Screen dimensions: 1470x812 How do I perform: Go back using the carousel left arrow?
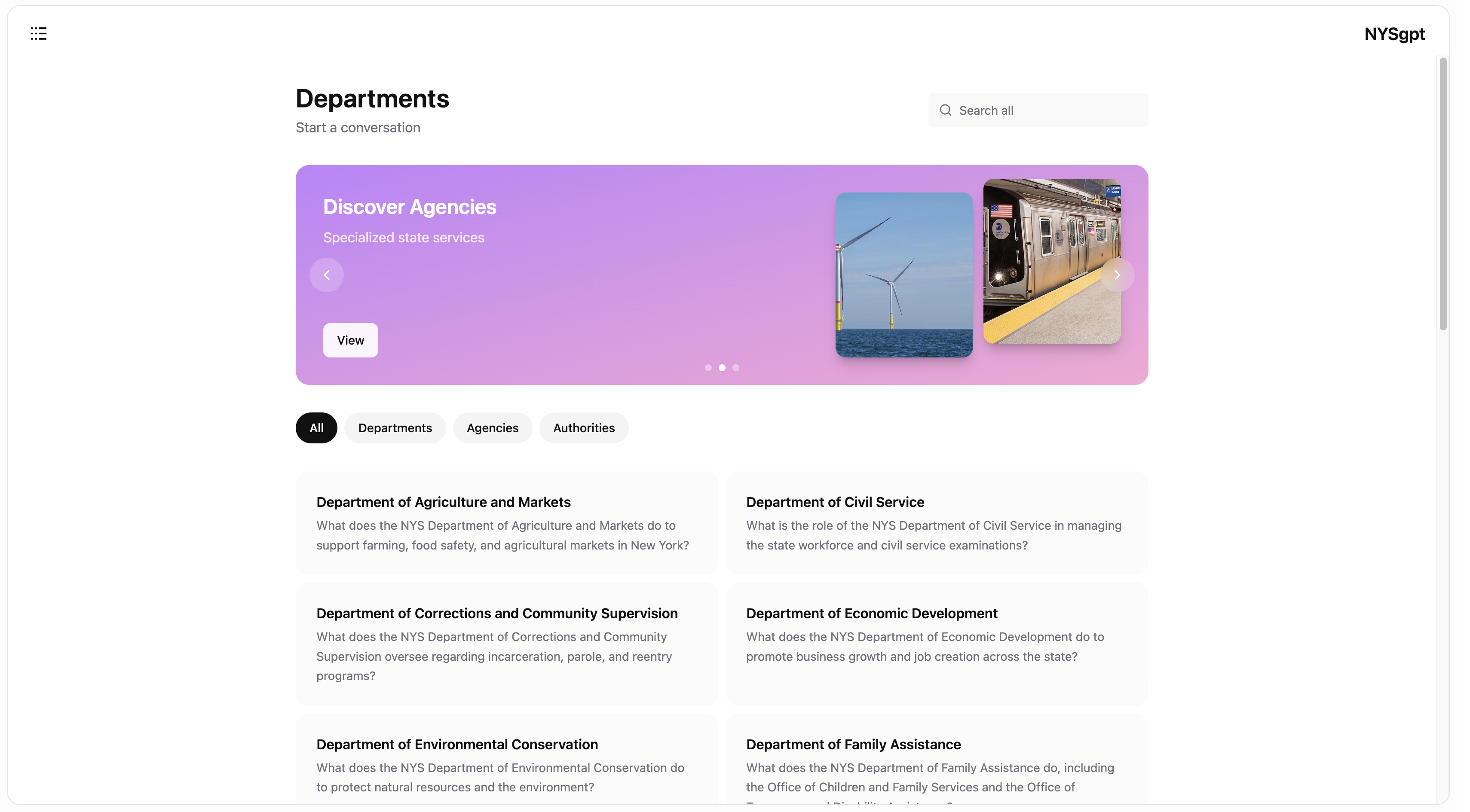[326, 275]
